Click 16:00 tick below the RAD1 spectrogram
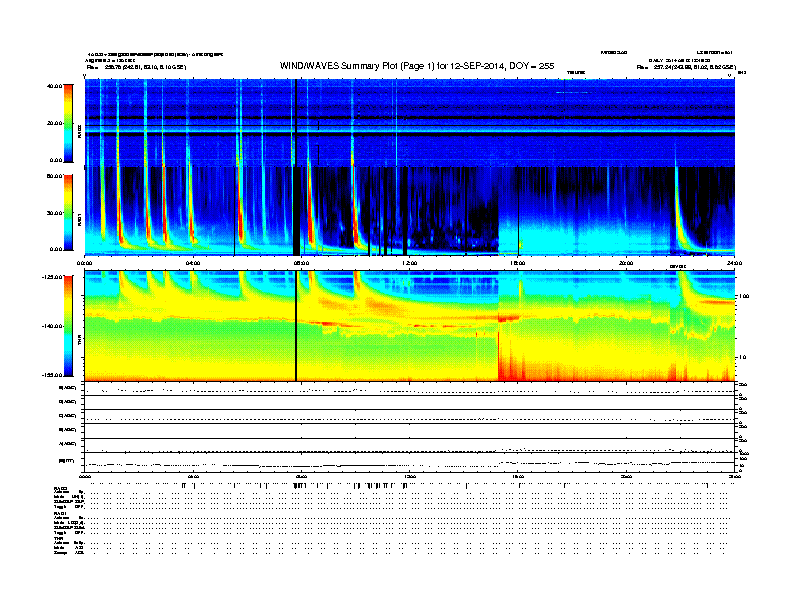 518,263
